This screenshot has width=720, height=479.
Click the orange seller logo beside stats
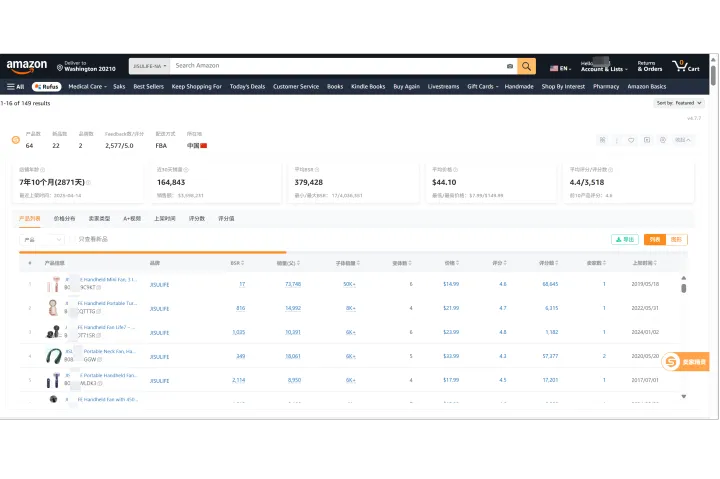point(16,140)
